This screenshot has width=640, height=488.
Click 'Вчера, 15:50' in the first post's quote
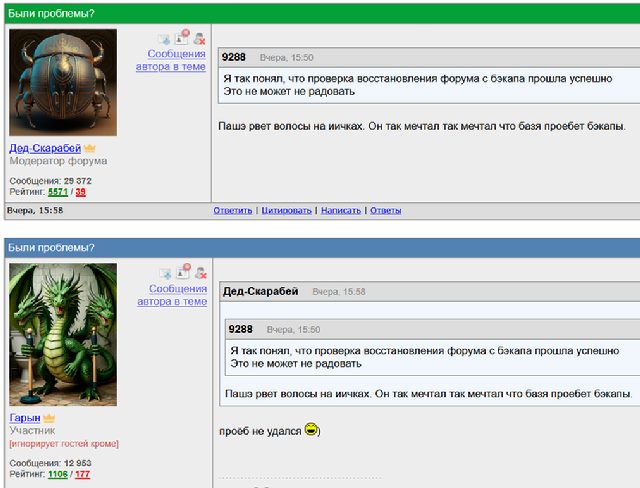(x=287, y=58)
